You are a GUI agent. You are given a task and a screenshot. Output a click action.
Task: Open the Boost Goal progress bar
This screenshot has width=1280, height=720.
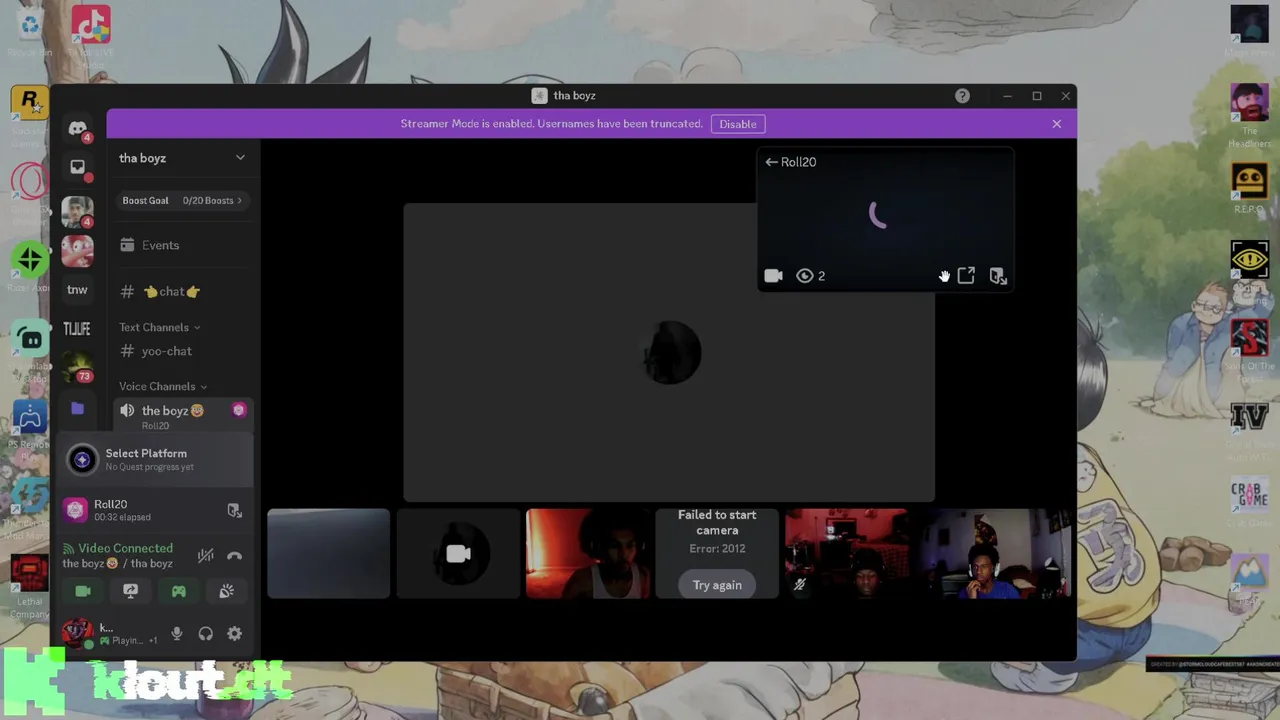(182, 200)
